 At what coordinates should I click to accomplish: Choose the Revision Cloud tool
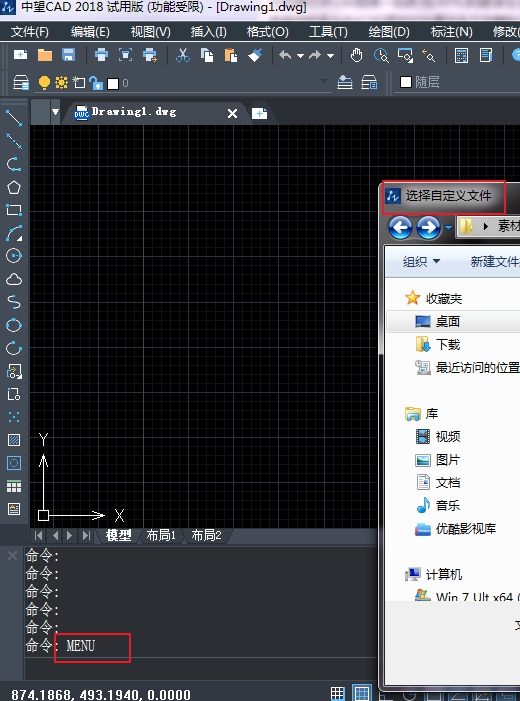pyautogui.click(x=14, y=279)
